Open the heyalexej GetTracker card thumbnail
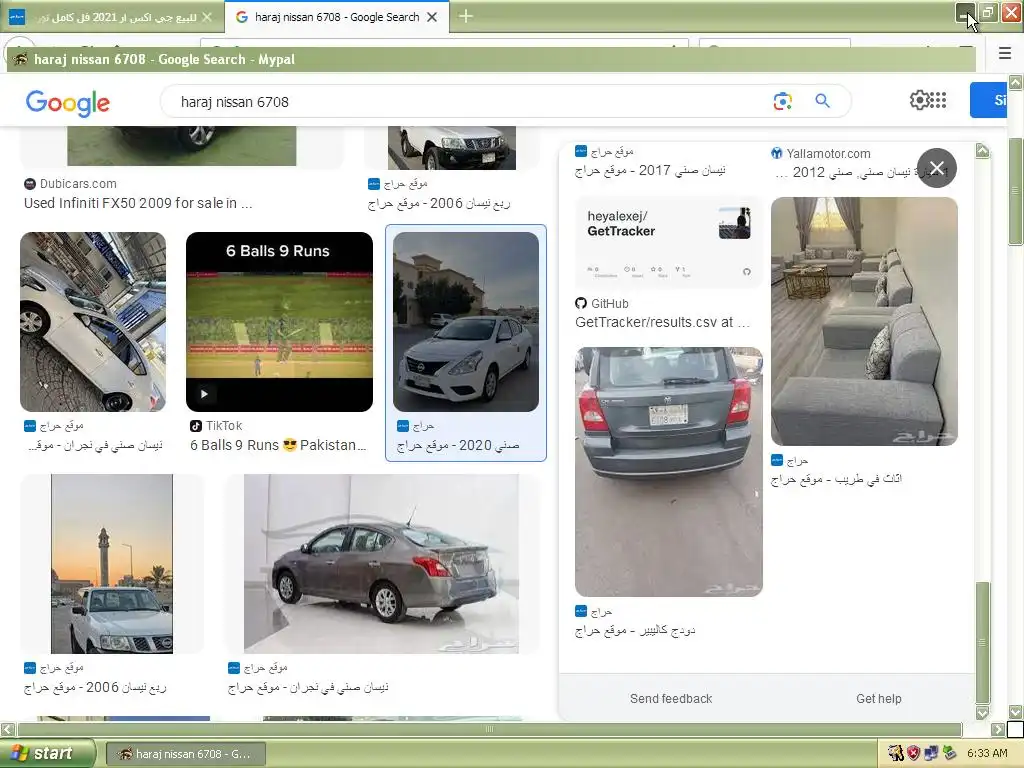Screen dimensions: 1024x768 (x=668, y=242)
